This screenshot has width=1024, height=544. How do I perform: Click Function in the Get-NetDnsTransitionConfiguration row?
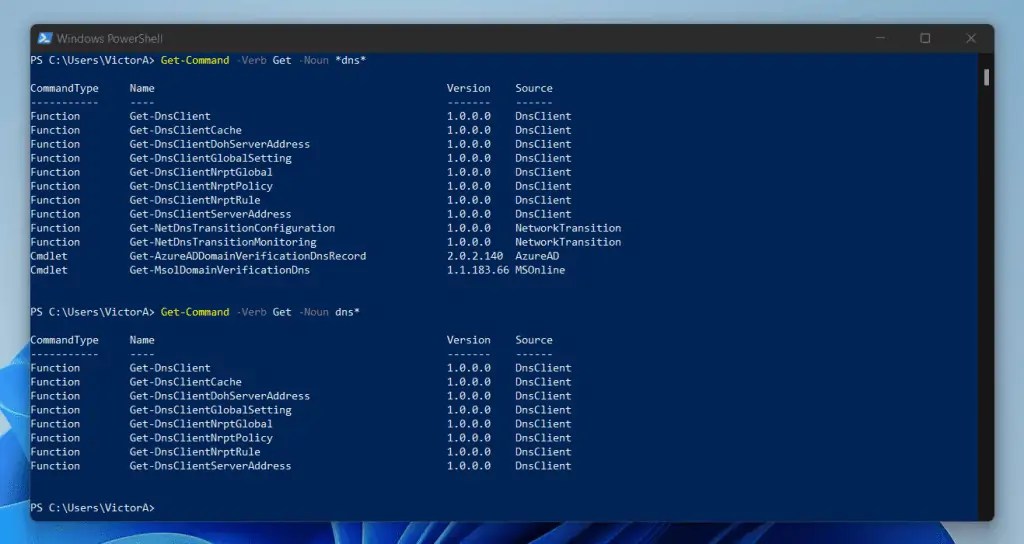coord(55,228)
